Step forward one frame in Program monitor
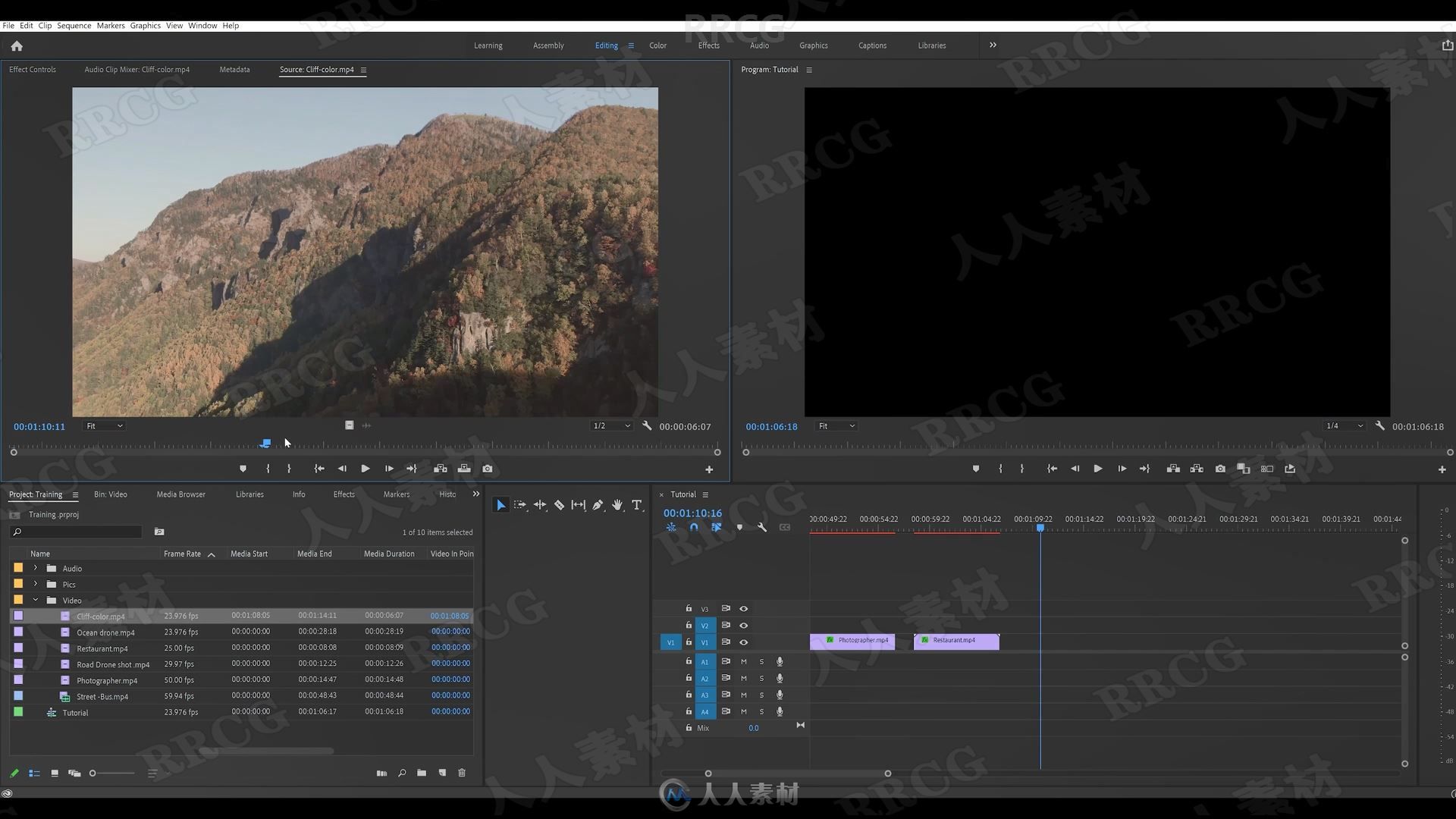This screenshot has width=1456, height=819. pos(1122,469)
